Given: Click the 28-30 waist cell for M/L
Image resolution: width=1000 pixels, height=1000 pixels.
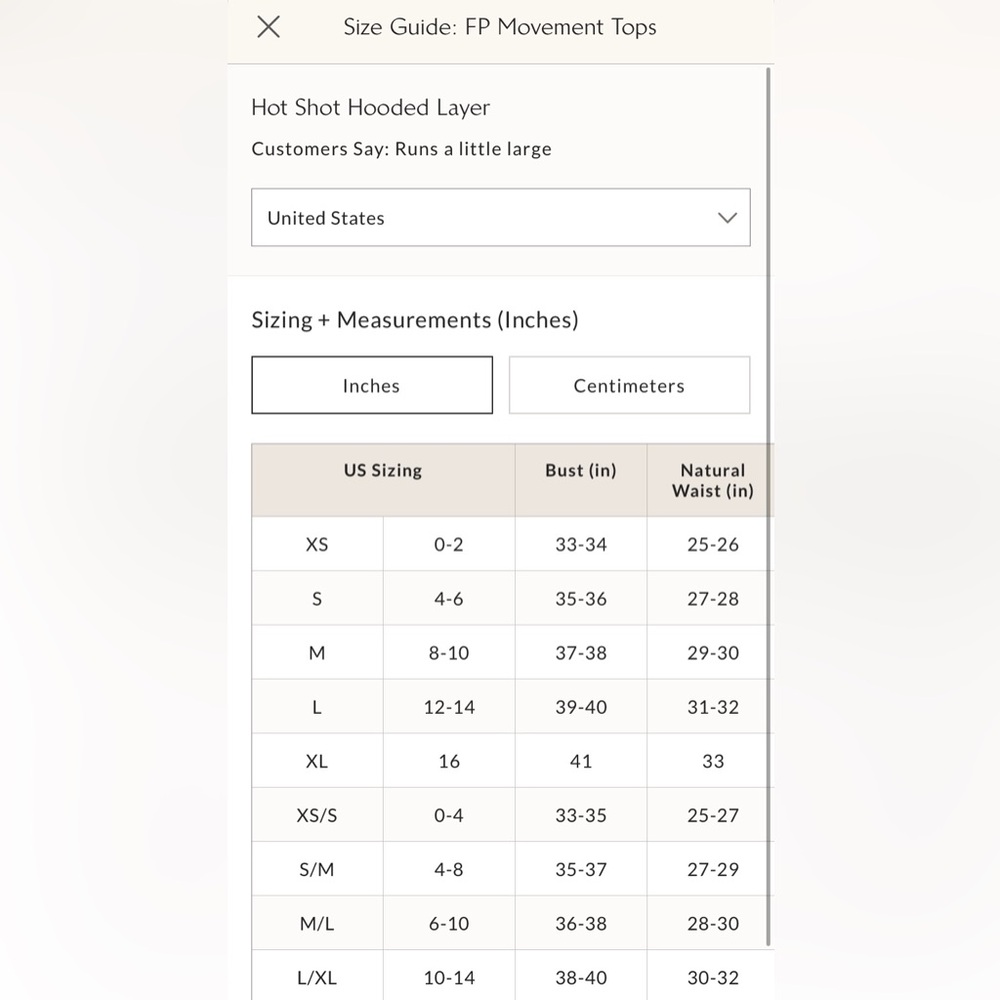Looking at the screenshot, I should coord(712,923).
